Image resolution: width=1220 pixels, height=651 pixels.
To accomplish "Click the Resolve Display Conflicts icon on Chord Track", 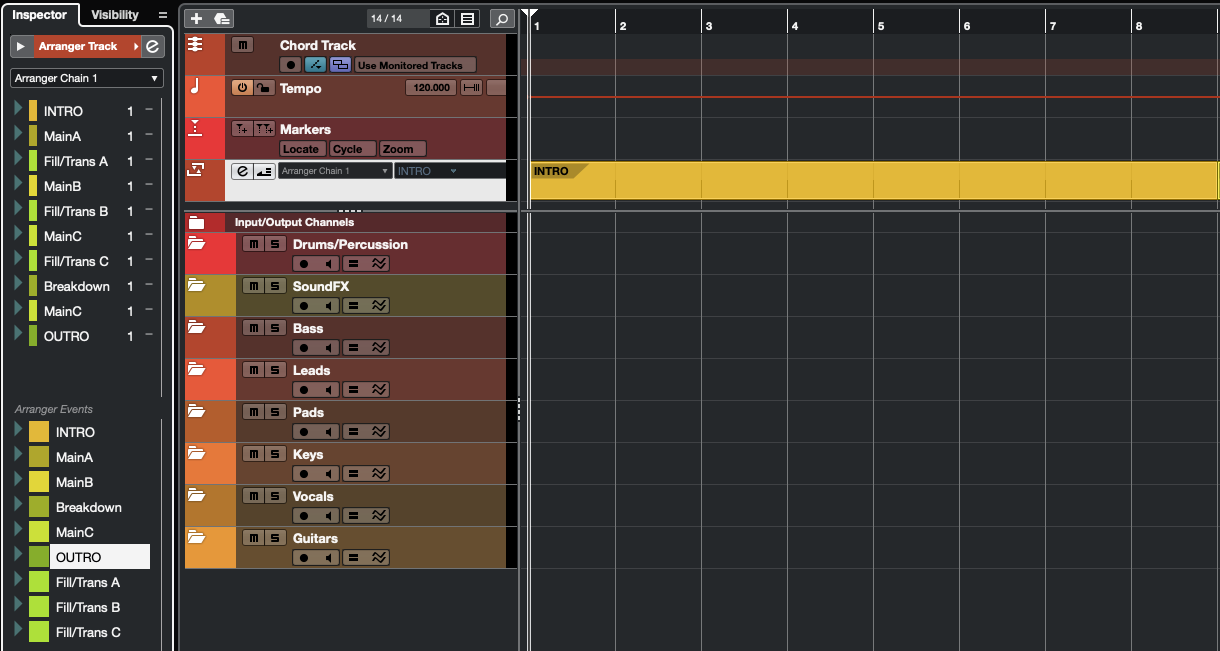I will click(x=341, y=64).
